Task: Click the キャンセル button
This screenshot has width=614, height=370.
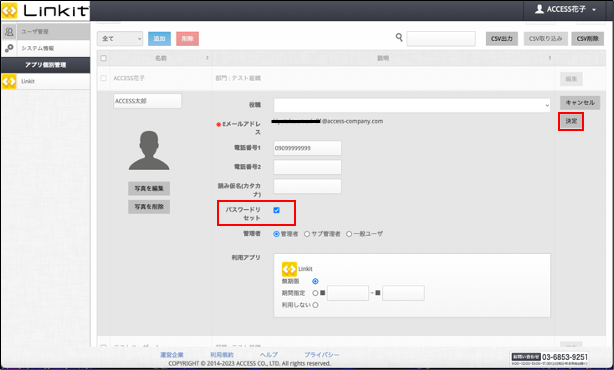Action: tap(580, 103)
